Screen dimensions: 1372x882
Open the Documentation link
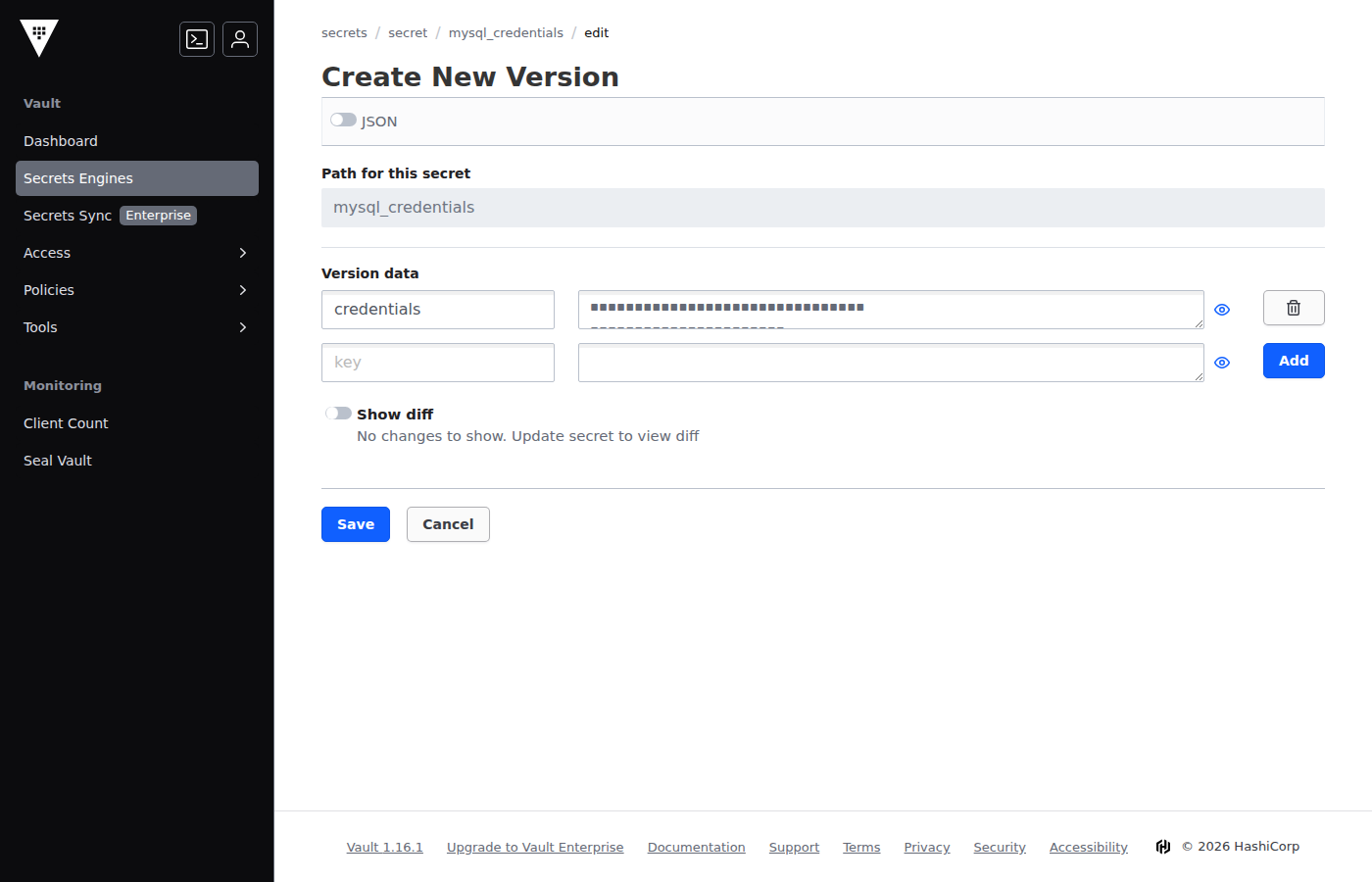[697, 848]
